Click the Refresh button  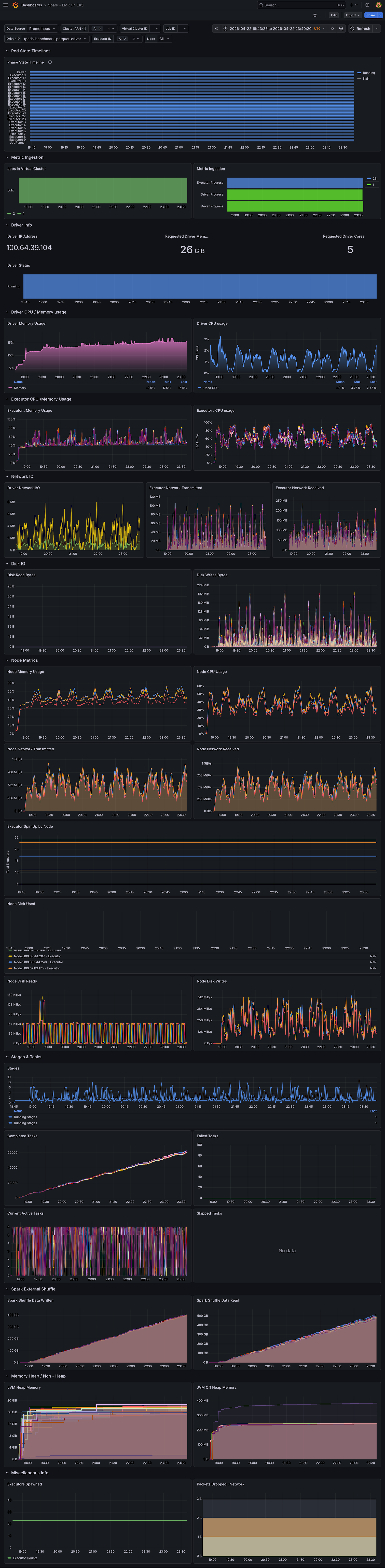(x=360, y=29)
